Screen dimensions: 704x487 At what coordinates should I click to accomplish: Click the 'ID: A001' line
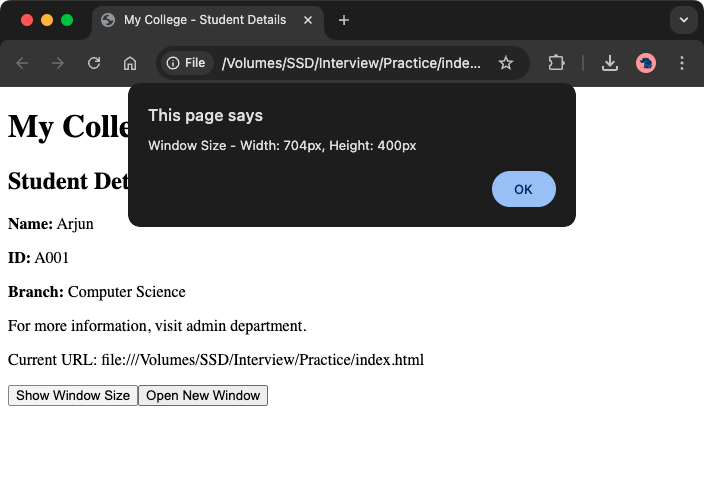[x=38, y=258]
